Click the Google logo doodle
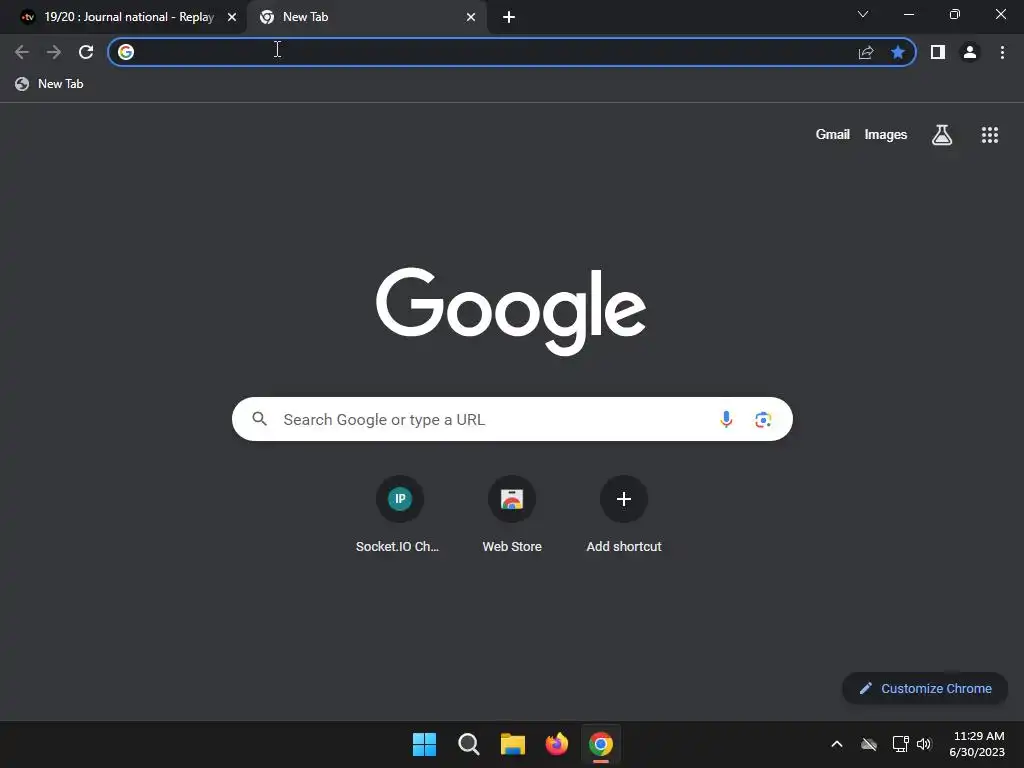Image resolution: width=1024 pixels, height=768 pixels. tap(511, 312)
